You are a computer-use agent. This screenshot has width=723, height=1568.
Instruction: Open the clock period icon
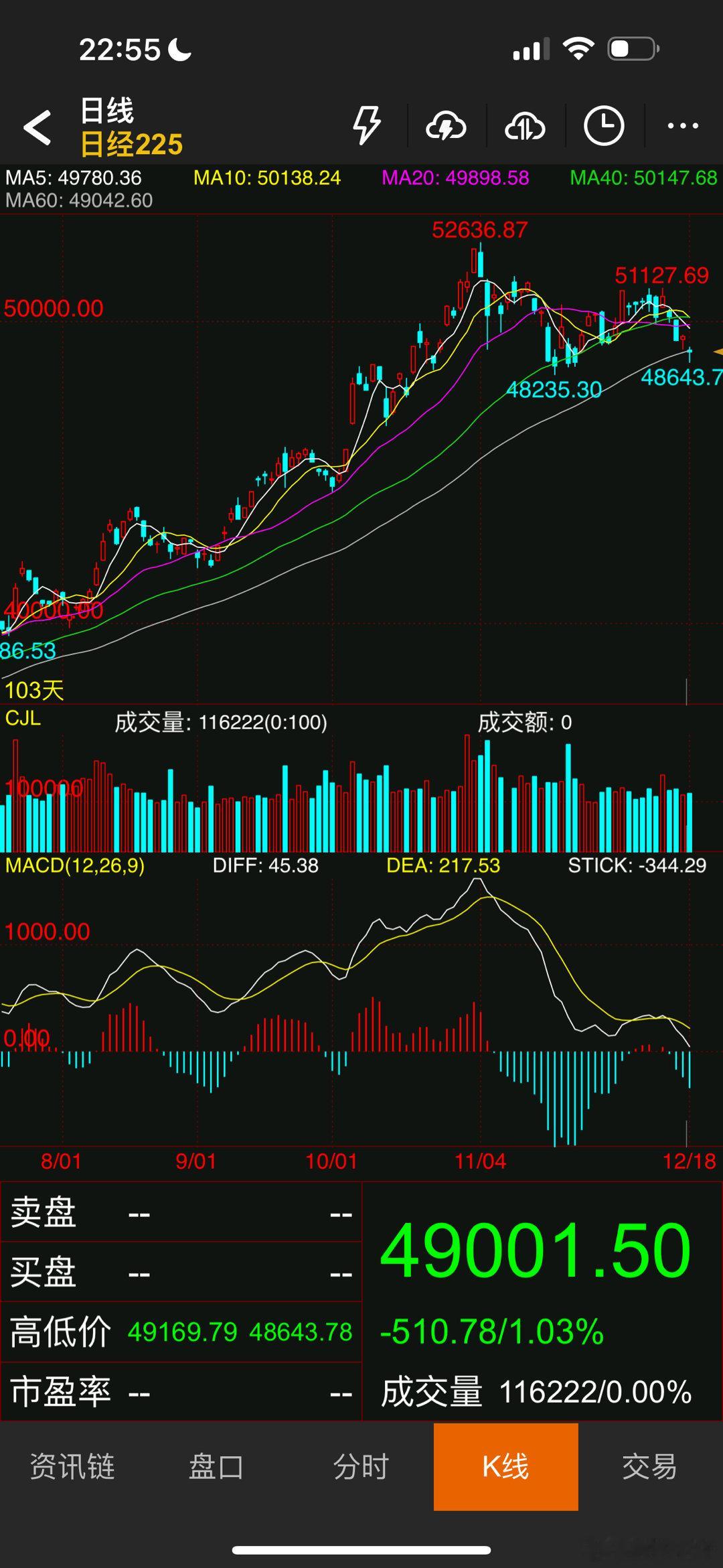[x=604, y=125]
